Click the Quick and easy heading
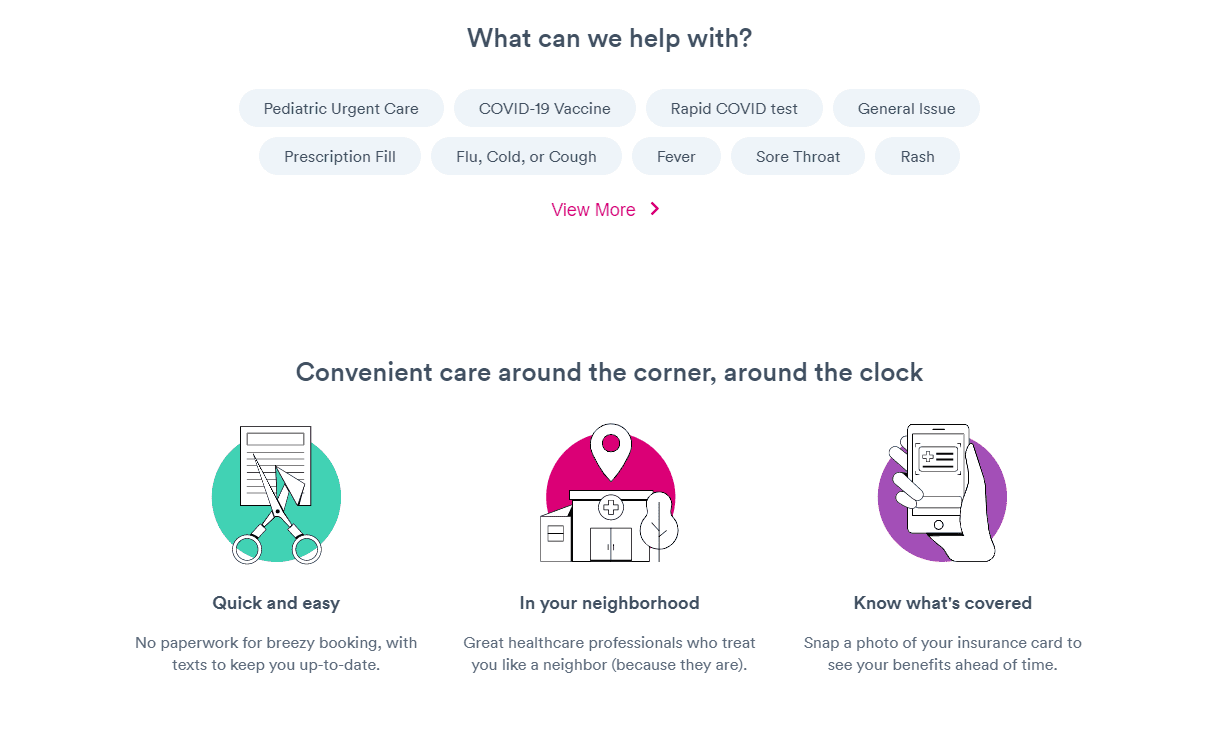1228x748 pixels. (276, 603)
